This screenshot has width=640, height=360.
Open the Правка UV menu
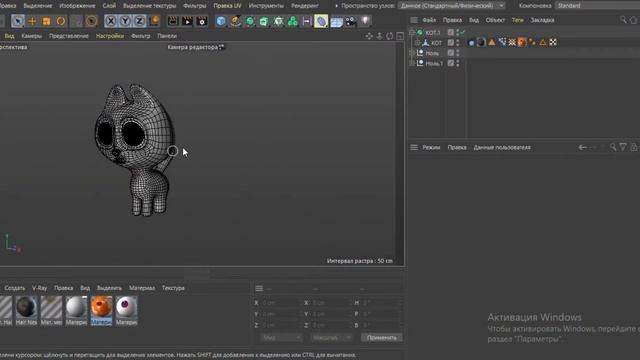click(227, 6)
